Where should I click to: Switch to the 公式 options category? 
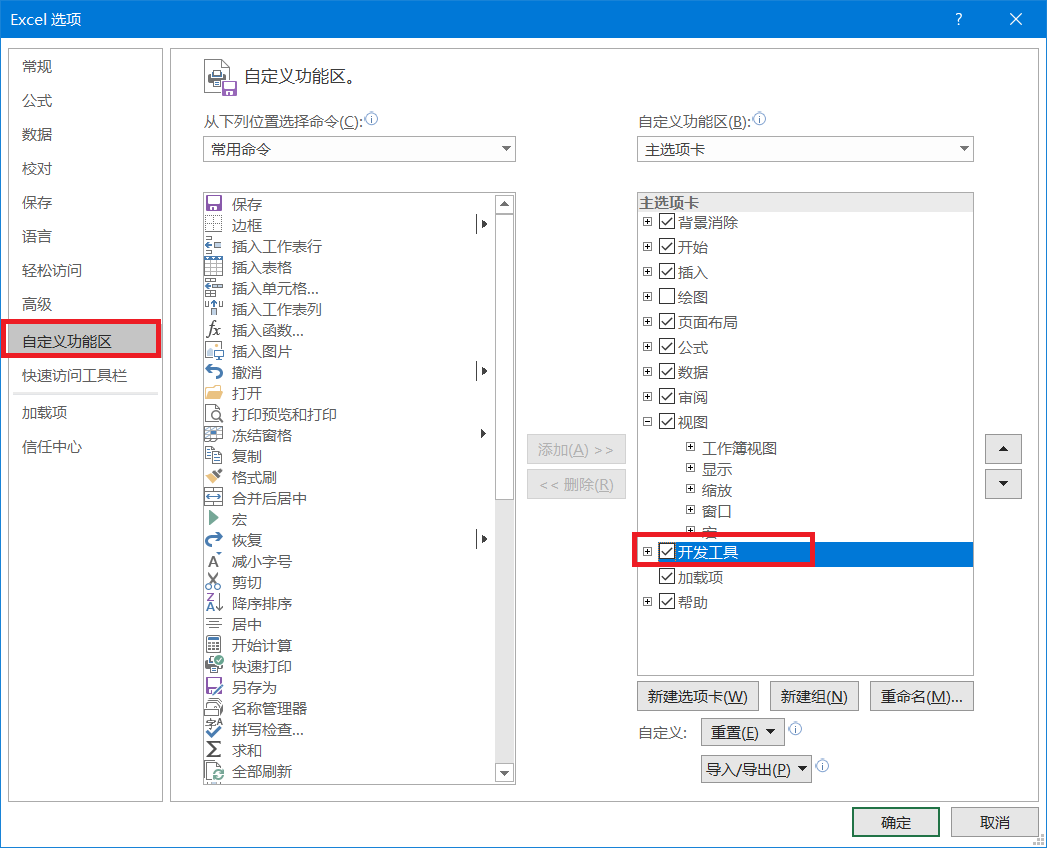click(x=85, y=101)
